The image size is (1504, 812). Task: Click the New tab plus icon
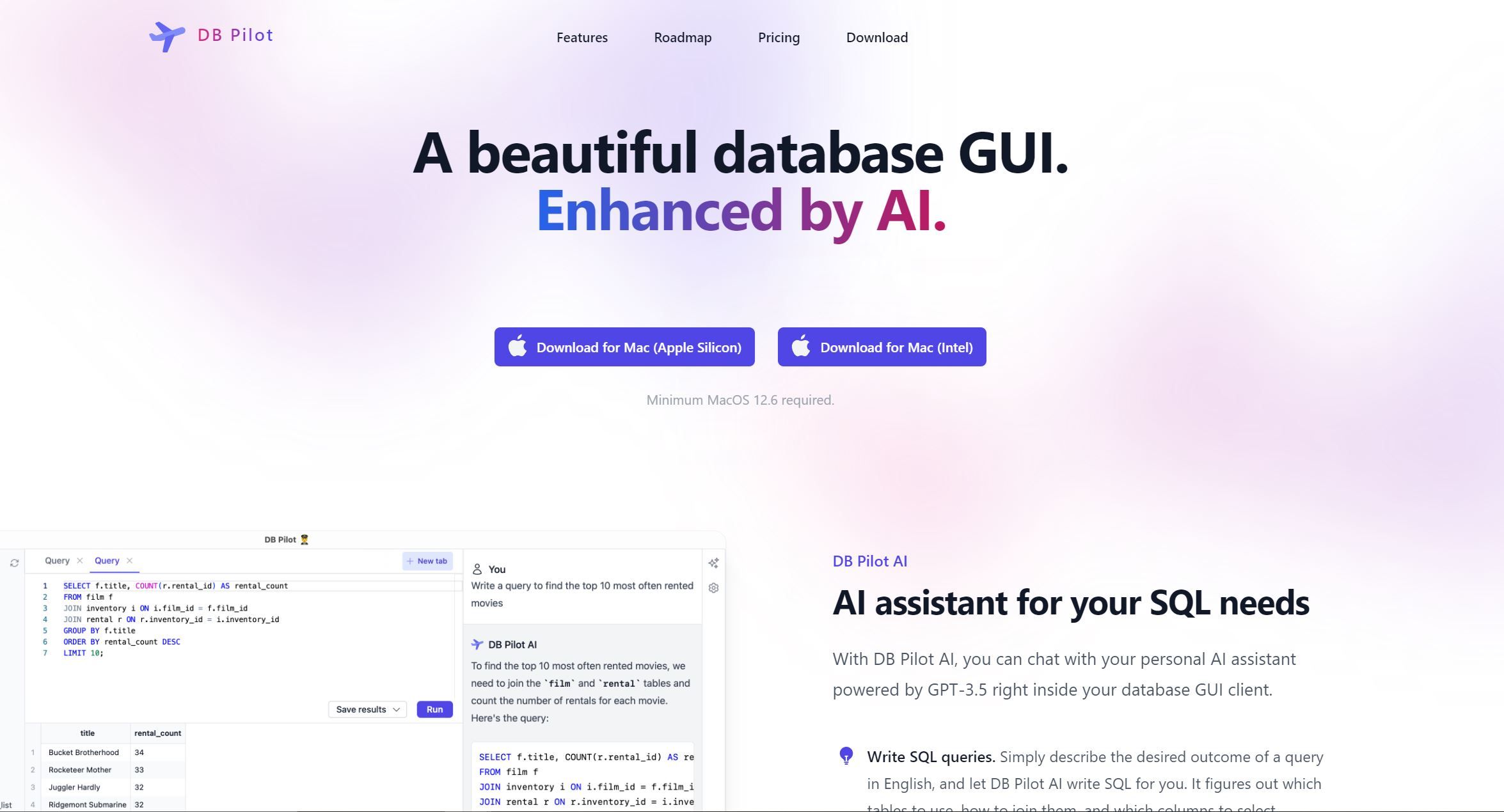(x=409, y=560)
